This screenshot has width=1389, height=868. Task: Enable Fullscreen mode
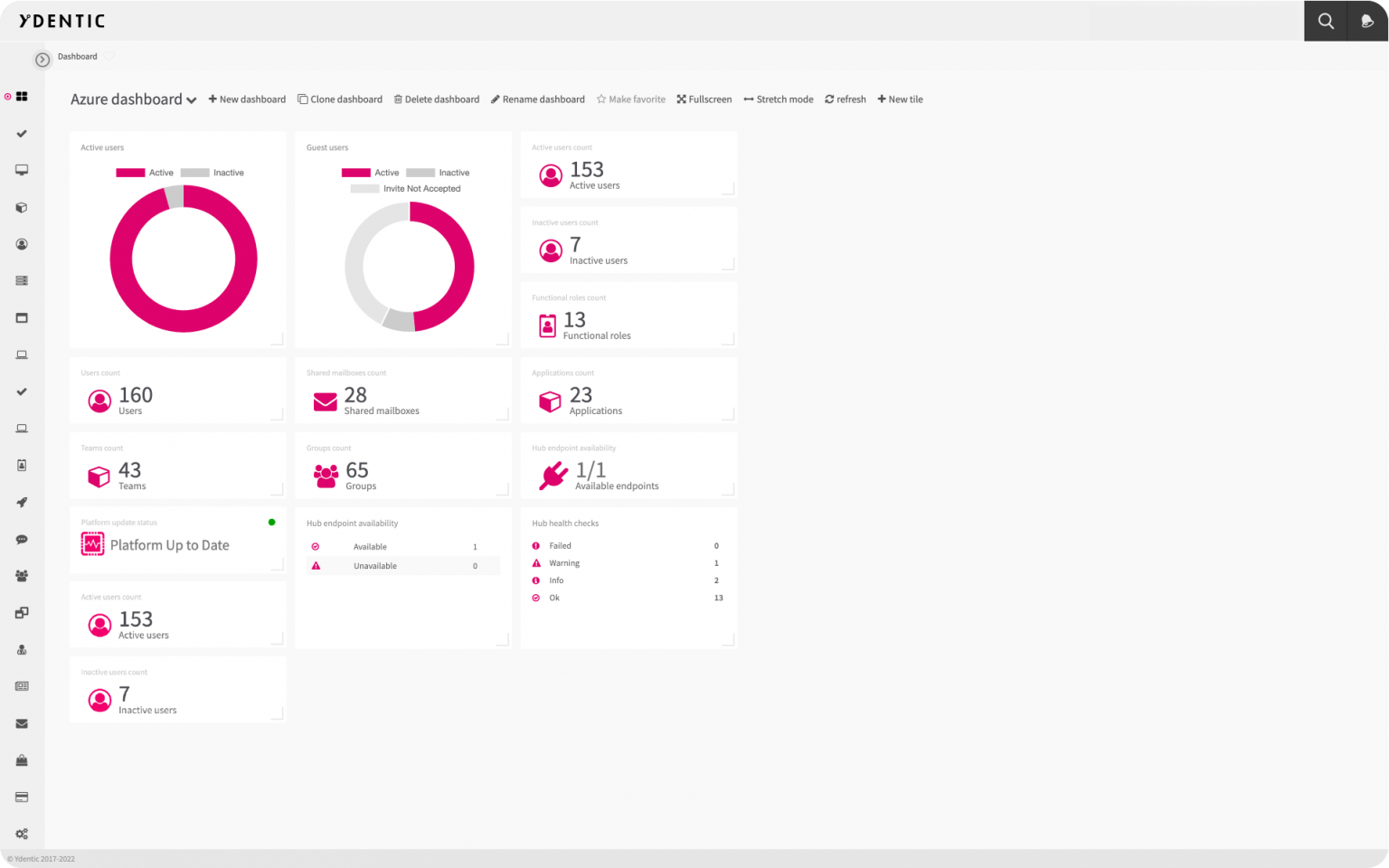coord(704,99)
